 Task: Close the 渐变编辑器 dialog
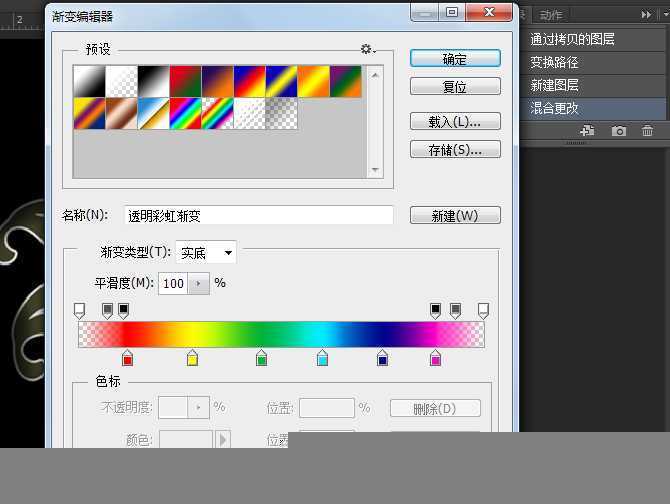tap(489, 12)
